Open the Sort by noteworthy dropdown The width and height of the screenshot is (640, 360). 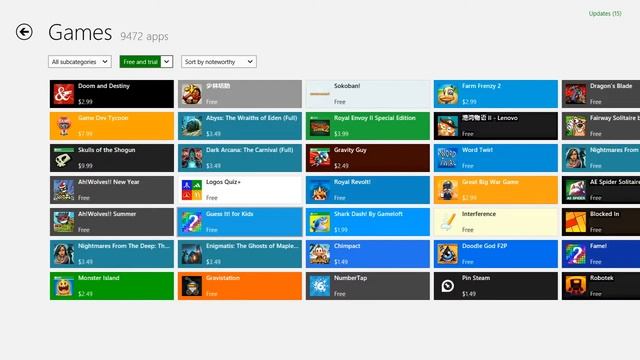click(x=219, y=62)
